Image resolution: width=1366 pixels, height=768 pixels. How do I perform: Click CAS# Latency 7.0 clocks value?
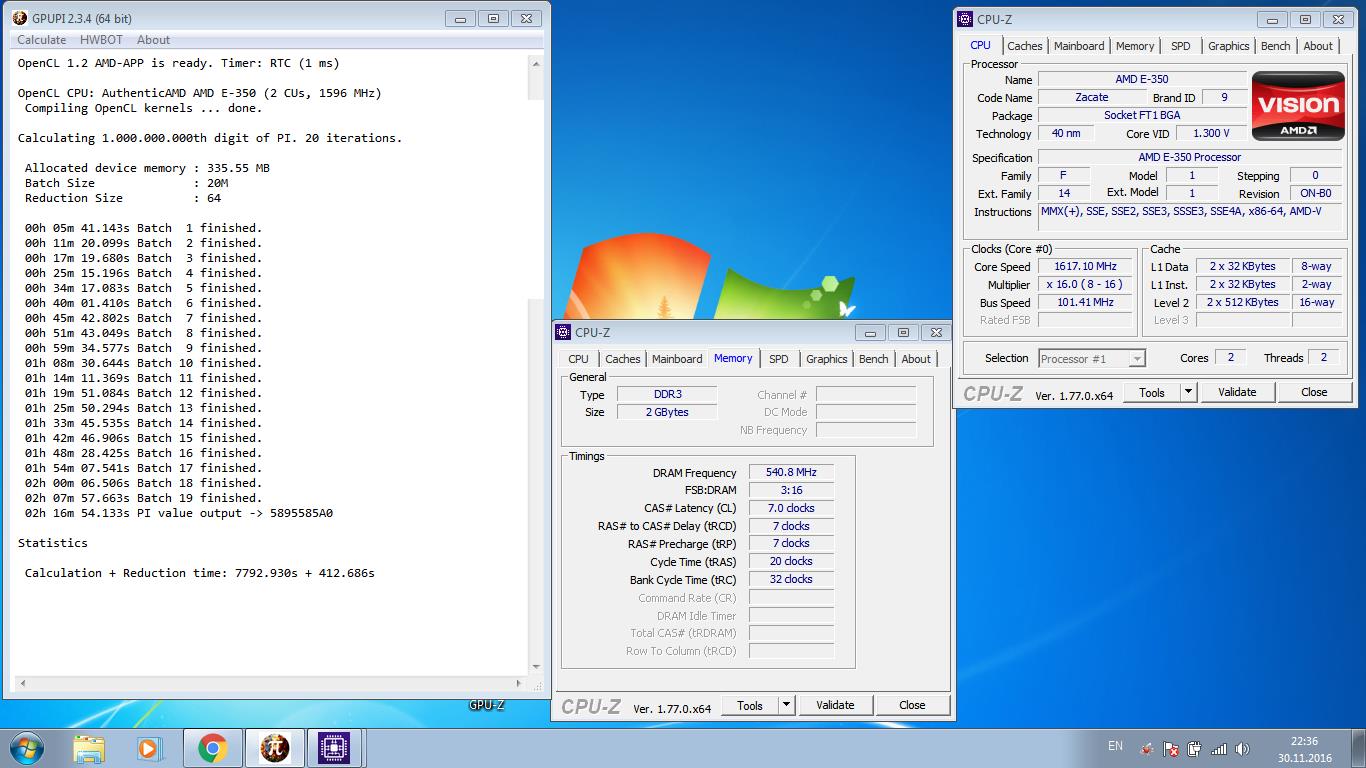click(x=791, y=508)
